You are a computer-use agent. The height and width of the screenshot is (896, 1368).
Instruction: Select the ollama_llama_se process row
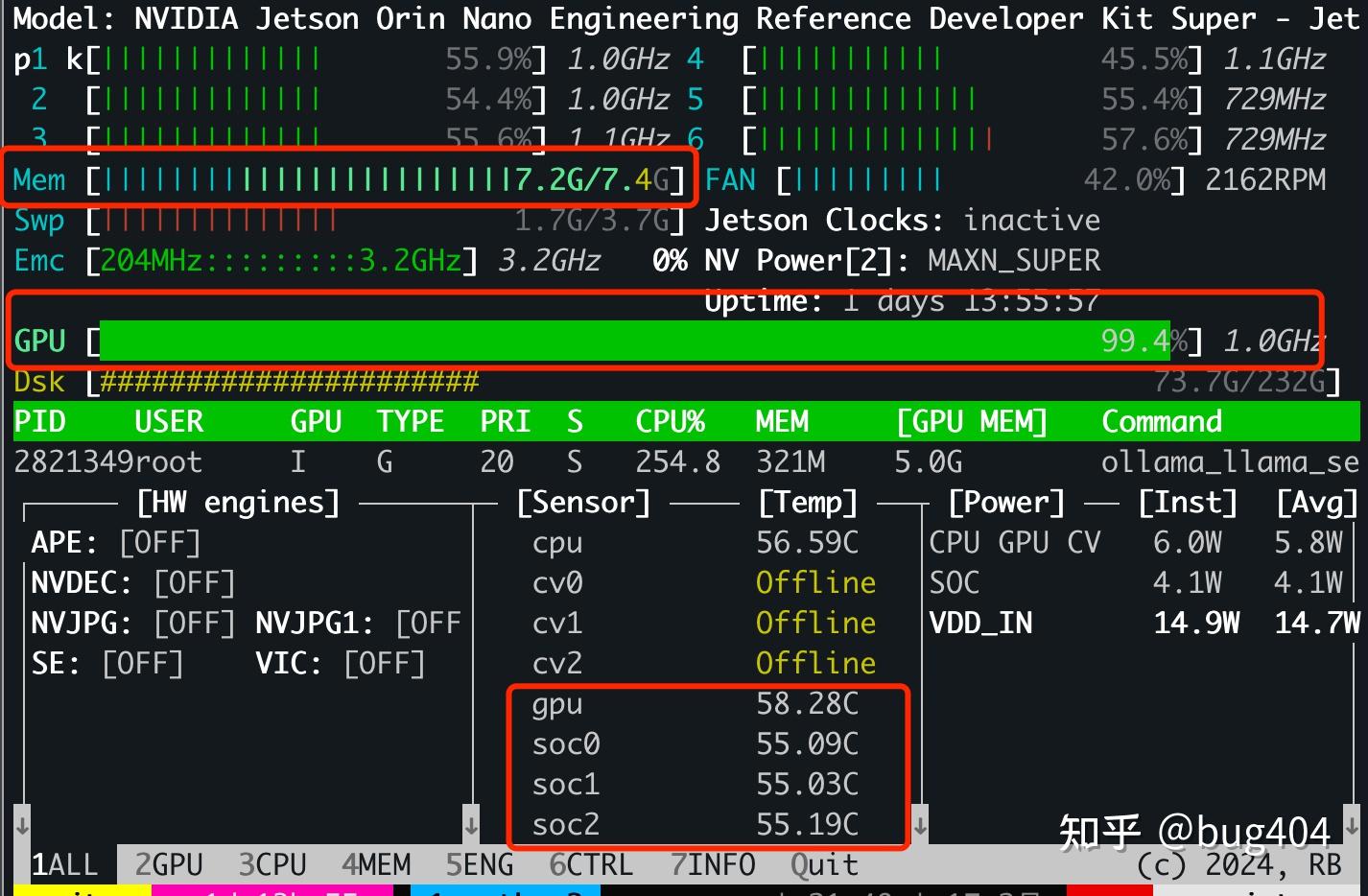click(x=672, y=461)
